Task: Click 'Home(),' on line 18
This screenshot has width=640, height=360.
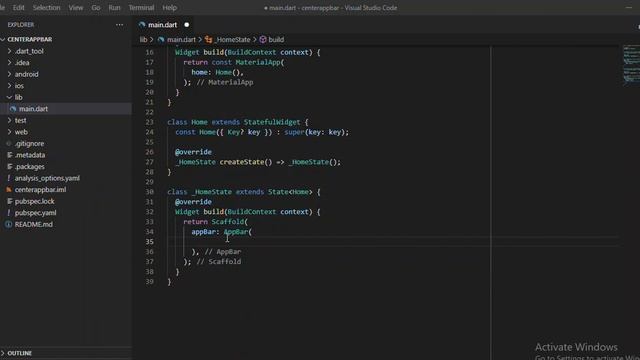Action: click(x=229, y=72)
